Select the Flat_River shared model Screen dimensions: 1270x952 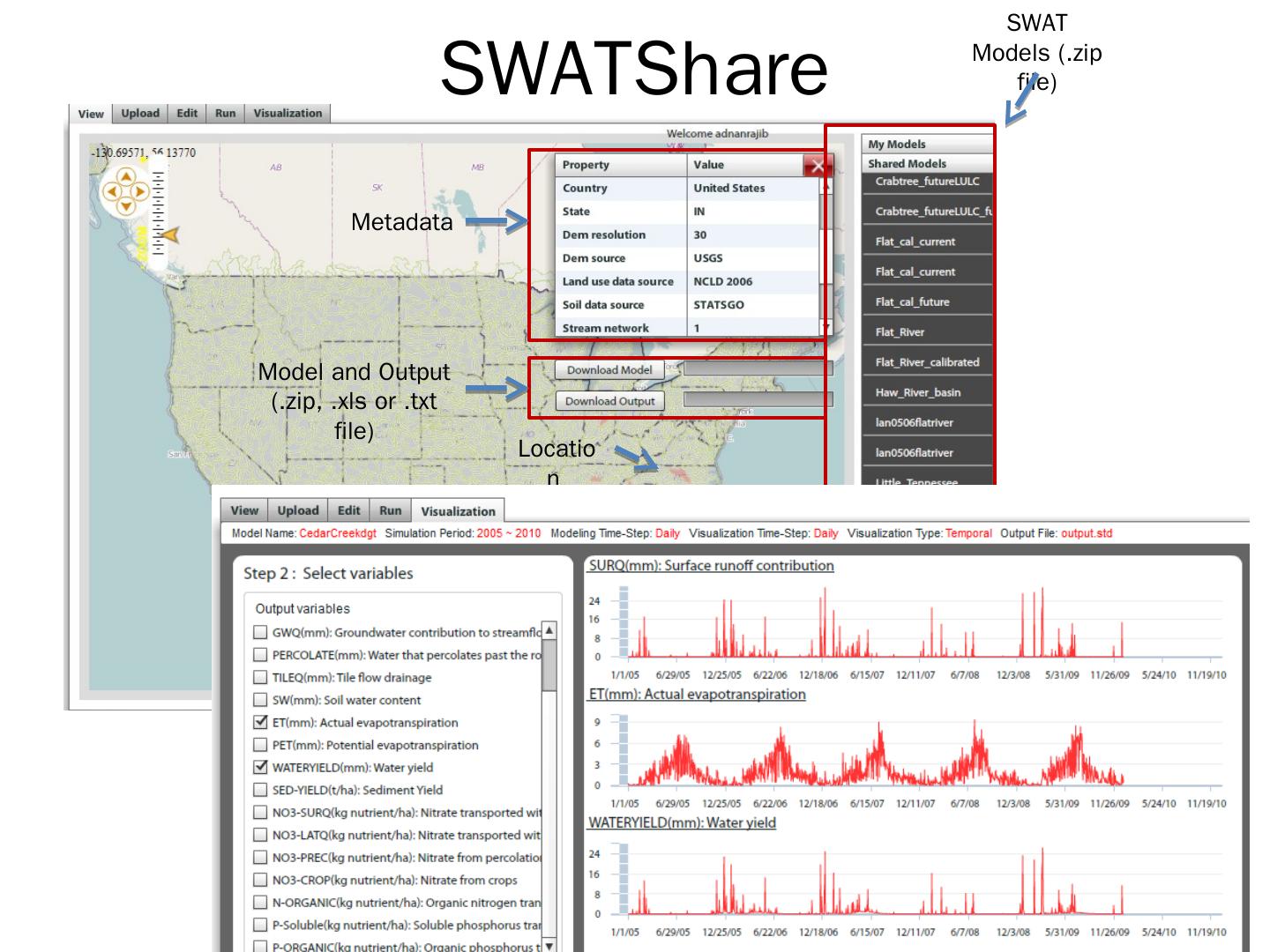point(927,331)
